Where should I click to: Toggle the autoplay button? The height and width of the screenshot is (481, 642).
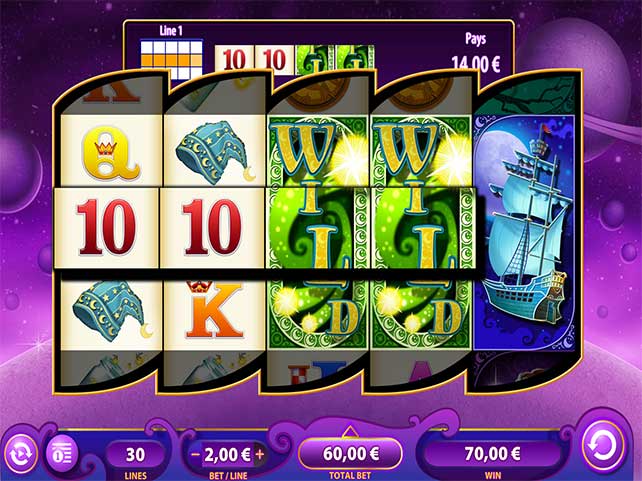tap(19, 454)
